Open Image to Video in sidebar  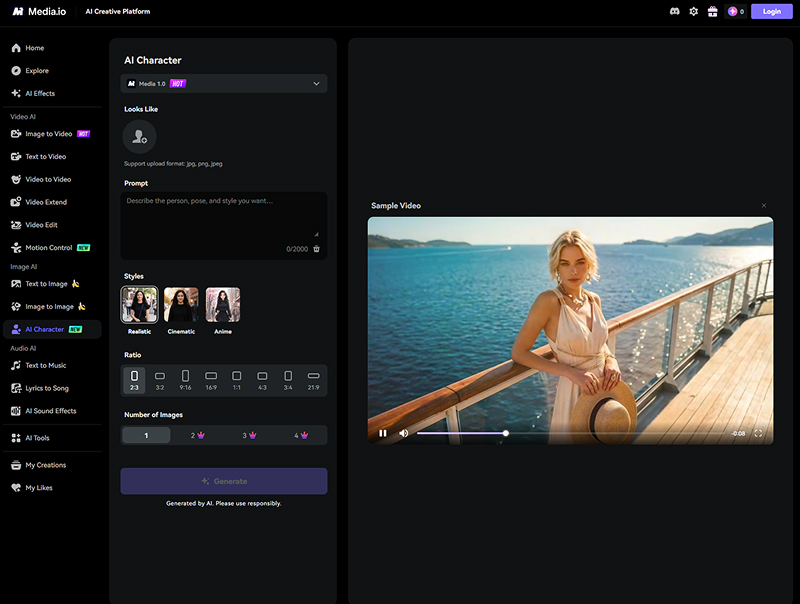click(48, 134)
